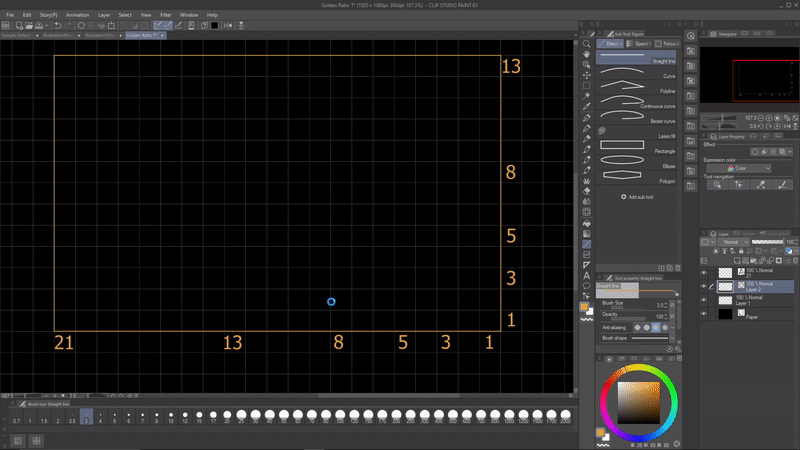The image size is (800, 450).
Task: Select the Gradient tool
Action: (x=587, y=234)
